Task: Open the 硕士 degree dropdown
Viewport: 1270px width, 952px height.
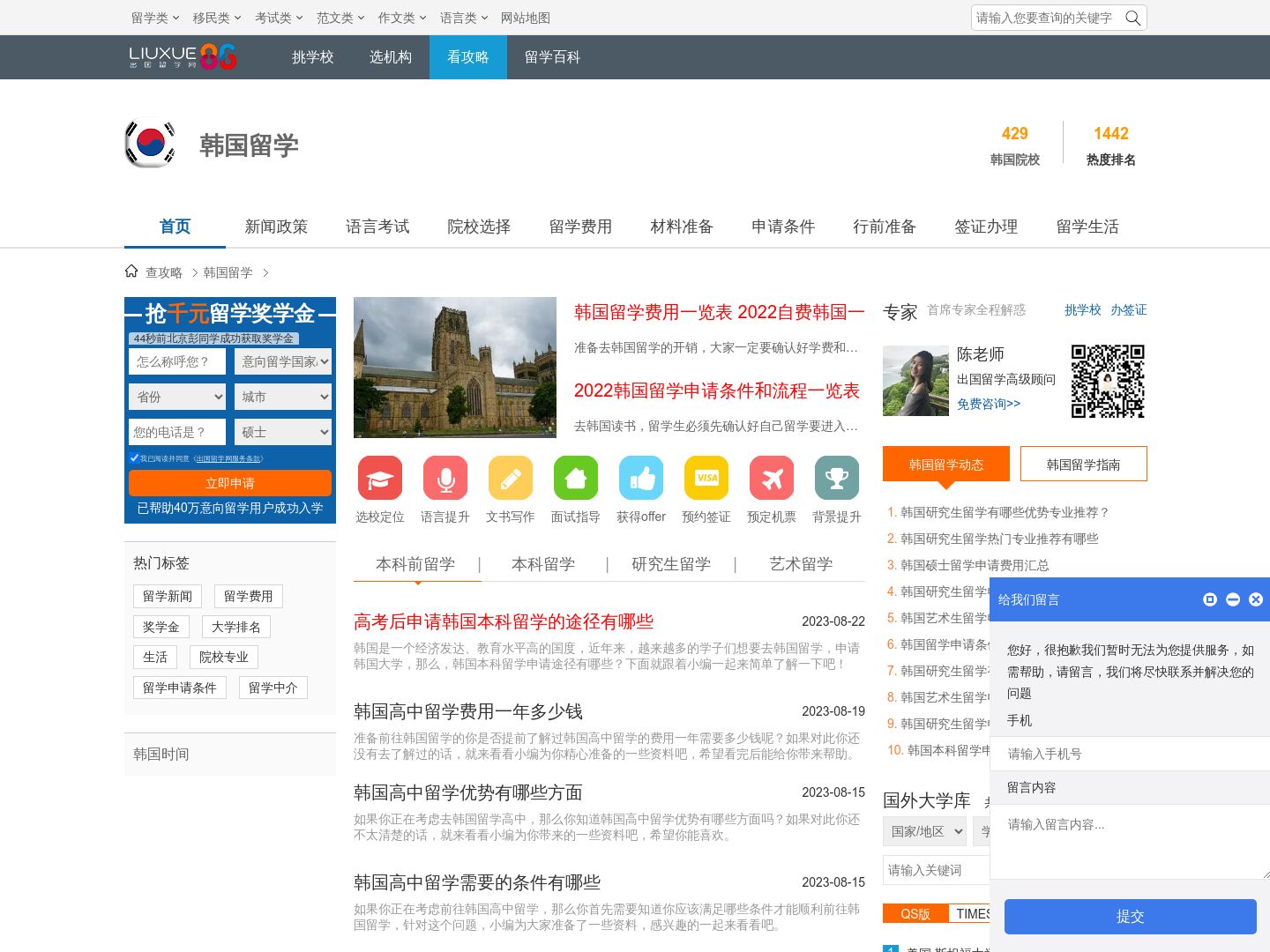Action: 283,432
